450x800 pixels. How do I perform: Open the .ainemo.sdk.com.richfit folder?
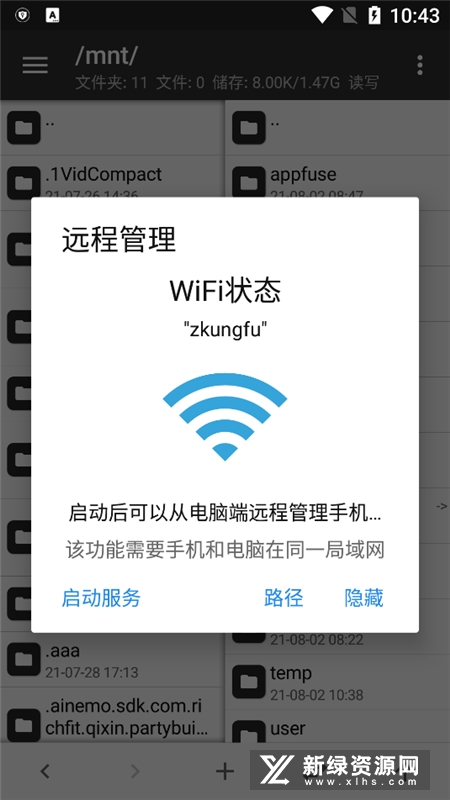click(x=112, y=715)
